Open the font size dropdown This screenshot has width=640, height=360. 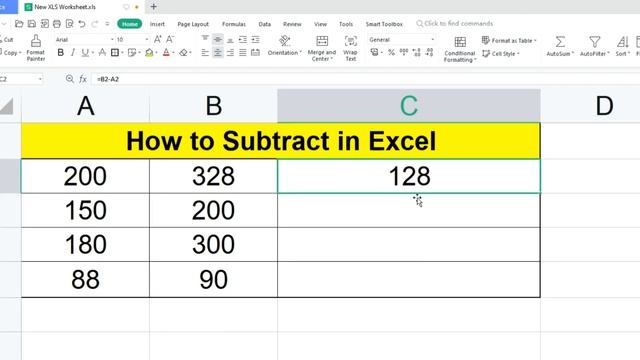tap(147, 40)
